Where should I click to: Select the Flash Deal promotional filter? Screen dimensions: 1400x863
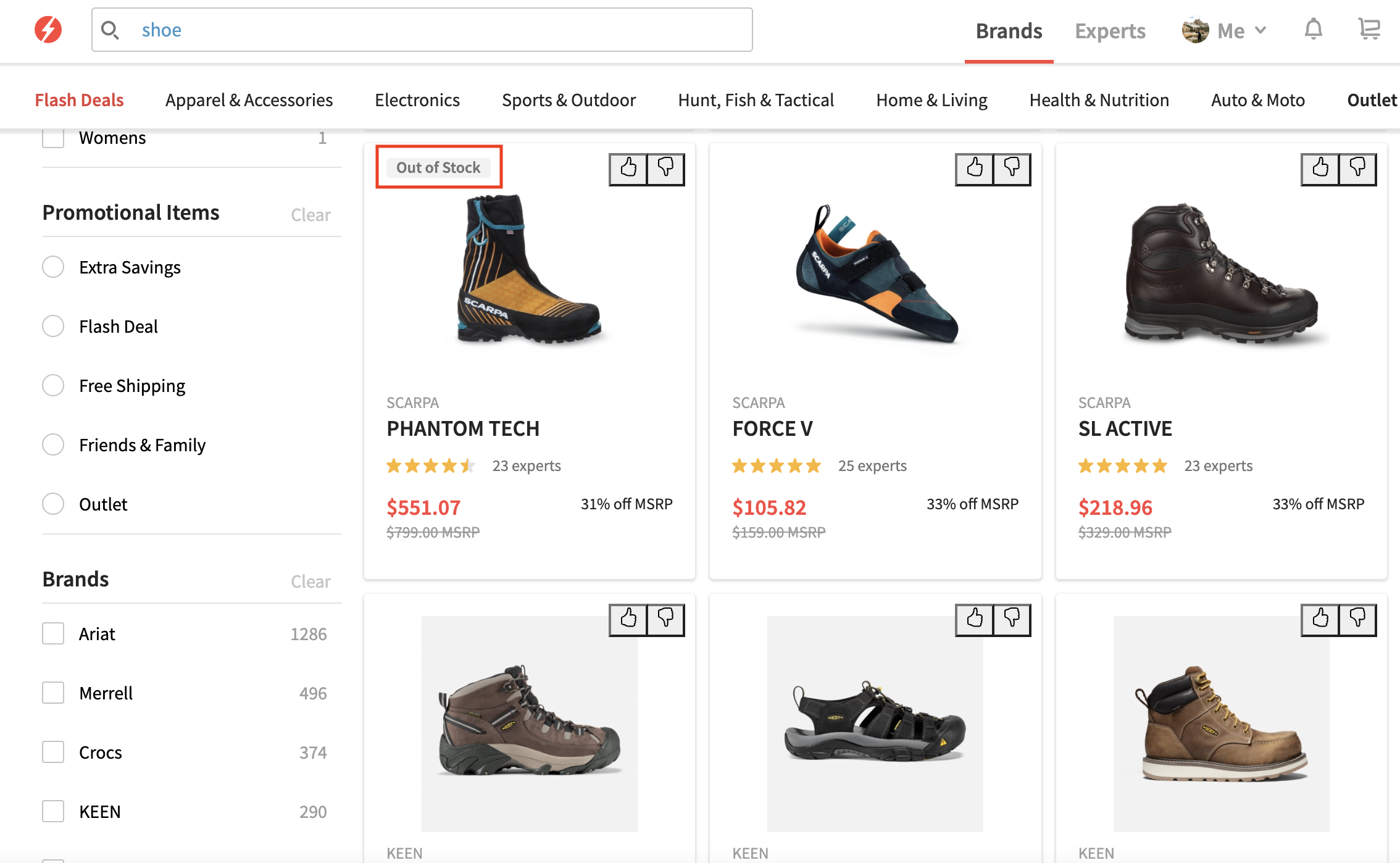tap(53, 326)
